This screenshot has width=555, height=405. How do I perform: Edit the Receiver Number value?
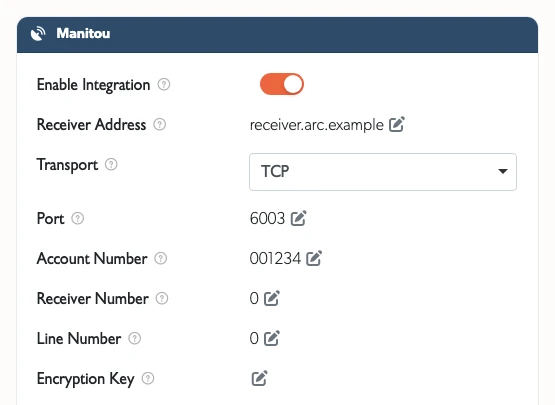tap(272, 298)
